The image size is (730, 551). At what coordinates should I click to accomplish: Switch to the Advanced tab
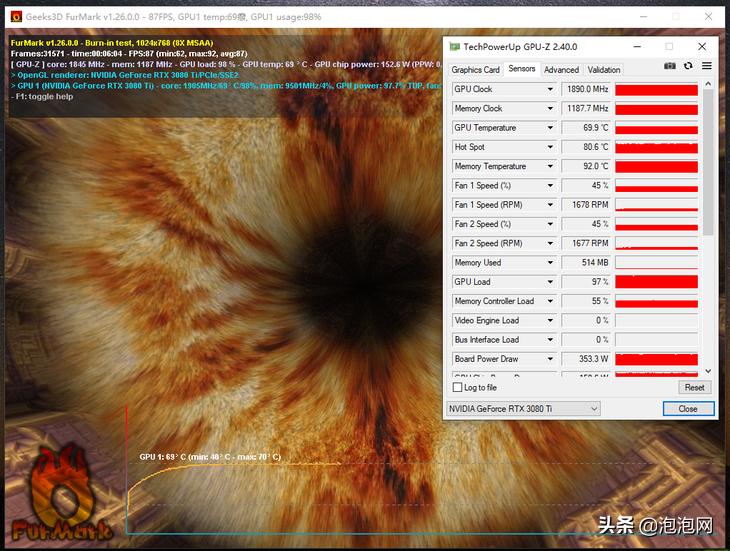coord(561,70)
